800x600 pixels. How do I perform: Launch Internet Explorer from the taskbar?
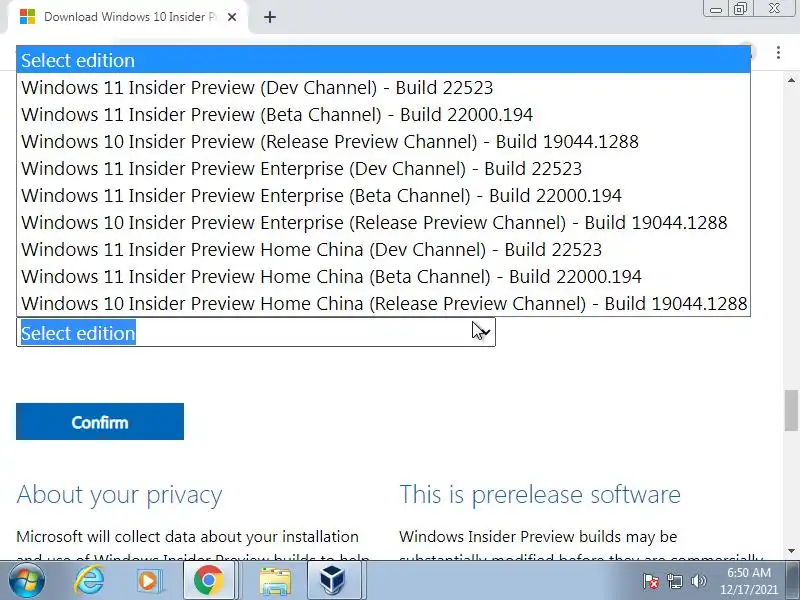(89, 581)
